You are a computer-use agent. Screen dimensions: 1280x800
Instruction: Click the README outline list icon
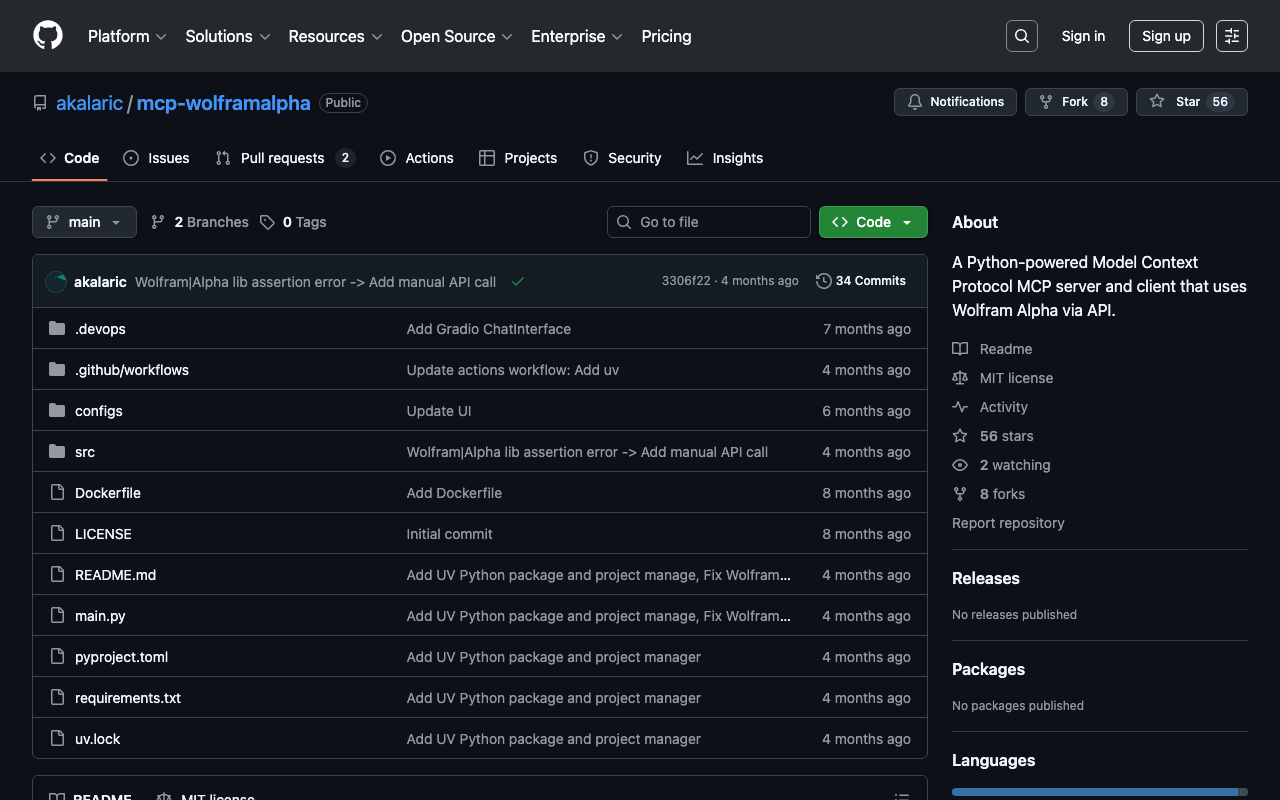(x=901, y=796)
